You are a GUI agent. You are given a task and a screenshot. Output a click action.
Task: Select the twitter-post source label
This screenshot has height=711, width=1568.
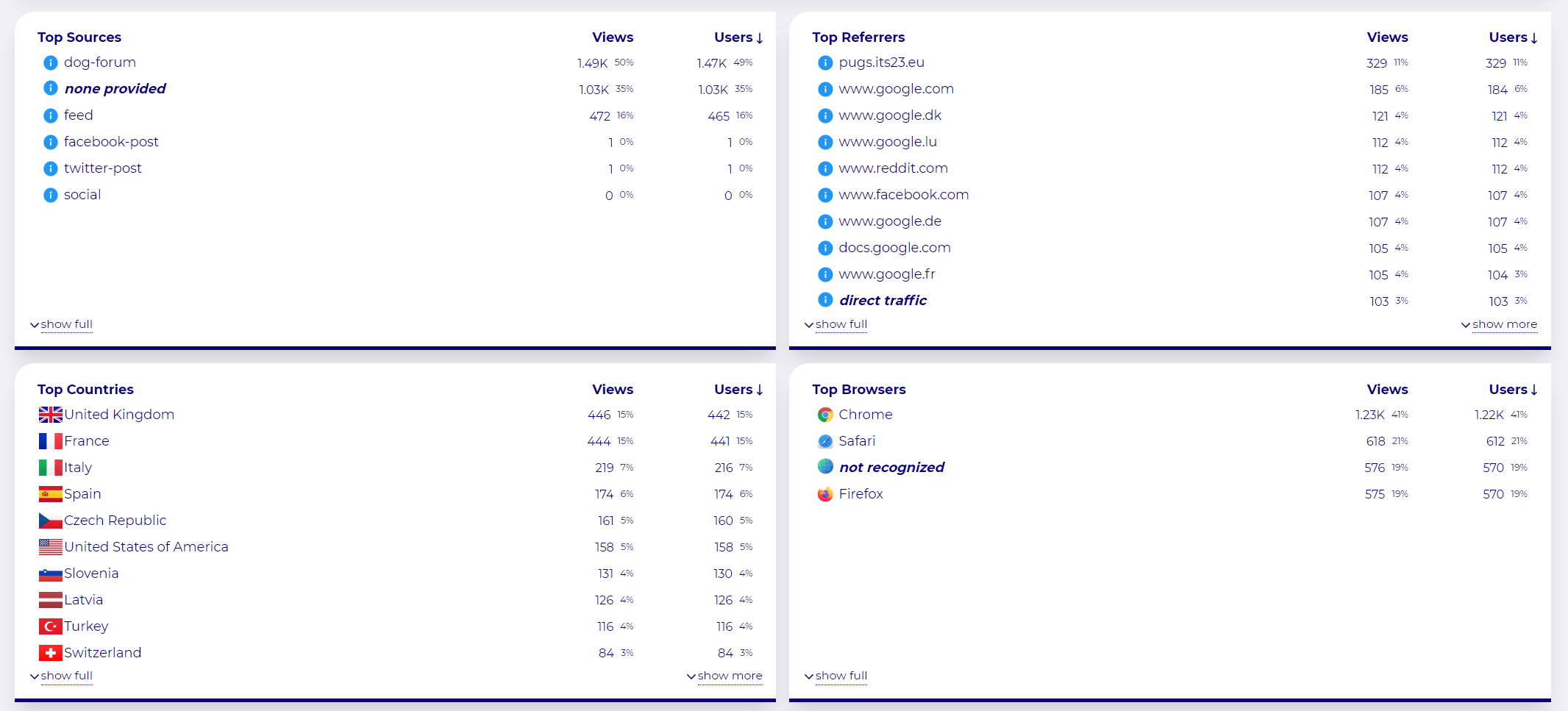tap(103, 168)
